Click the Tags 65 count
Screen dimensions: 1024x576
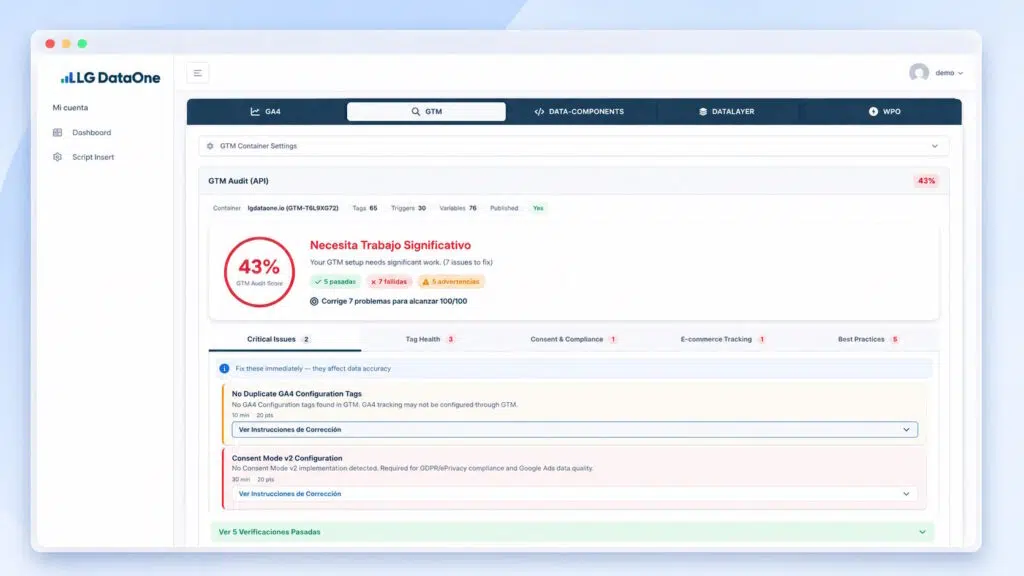[364, 208]
